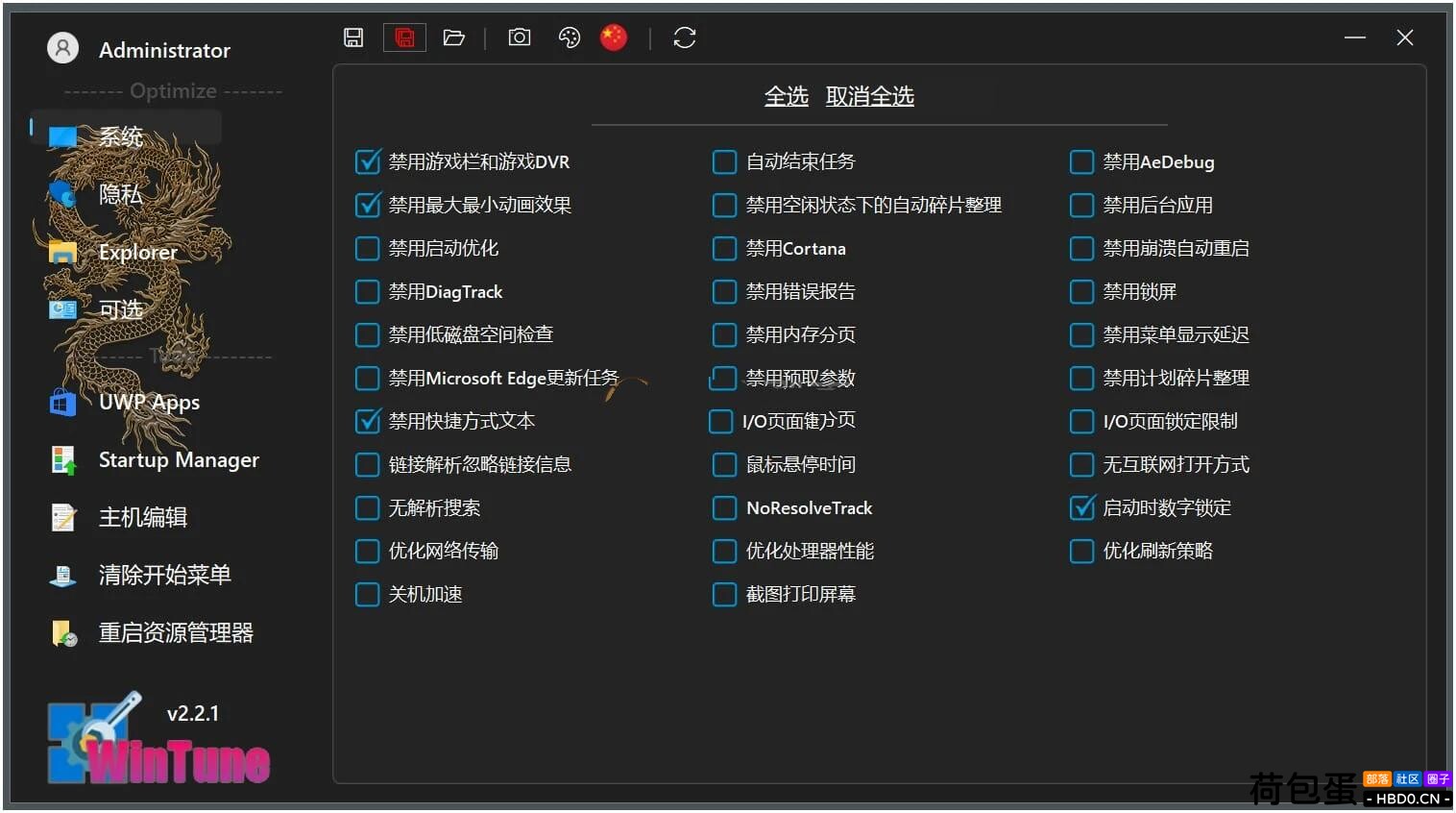Click the Explorer folder icon in sidebar
Viewport: 1456px width, 813px height.
tap(63, 252)
